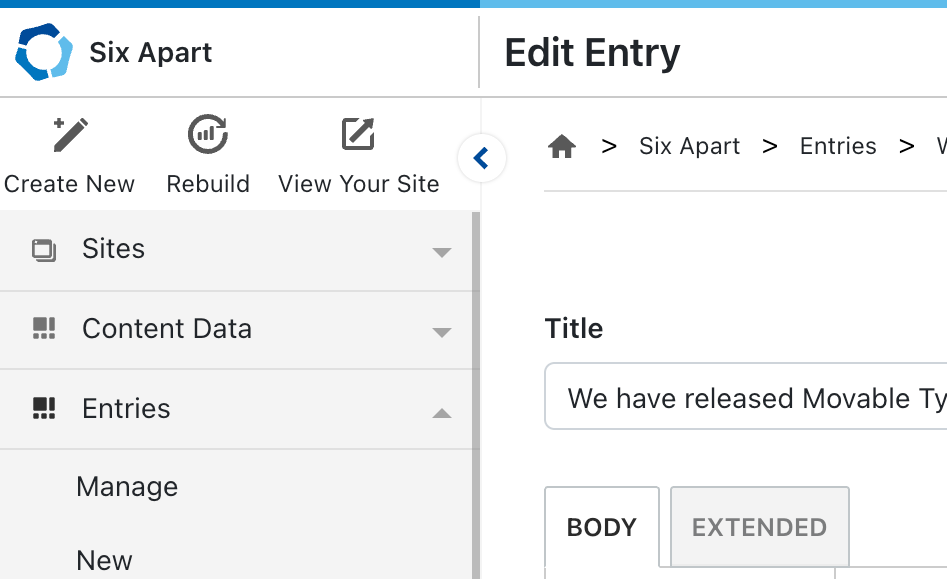Click the Six Apart breadcrumb link

[689, 147]
